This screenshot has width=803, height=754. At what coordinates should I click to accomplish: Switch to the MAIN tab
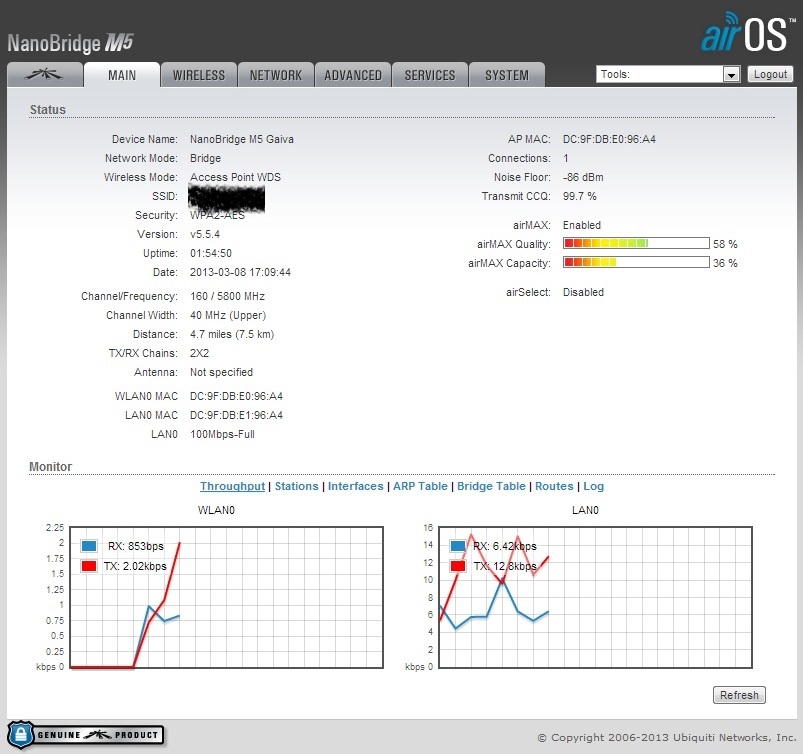click(122, 75)
